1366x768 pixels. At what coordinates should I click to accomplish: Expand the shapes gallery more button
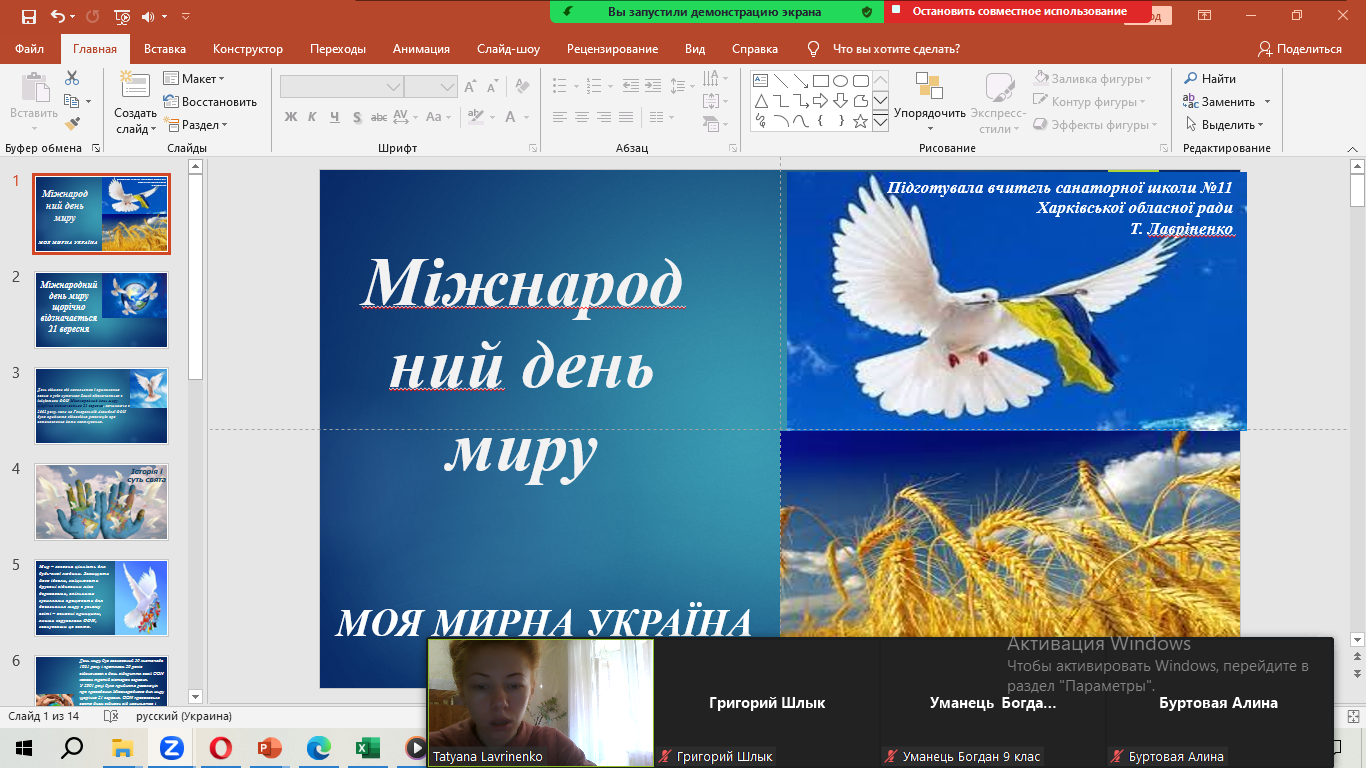point(880,122)
